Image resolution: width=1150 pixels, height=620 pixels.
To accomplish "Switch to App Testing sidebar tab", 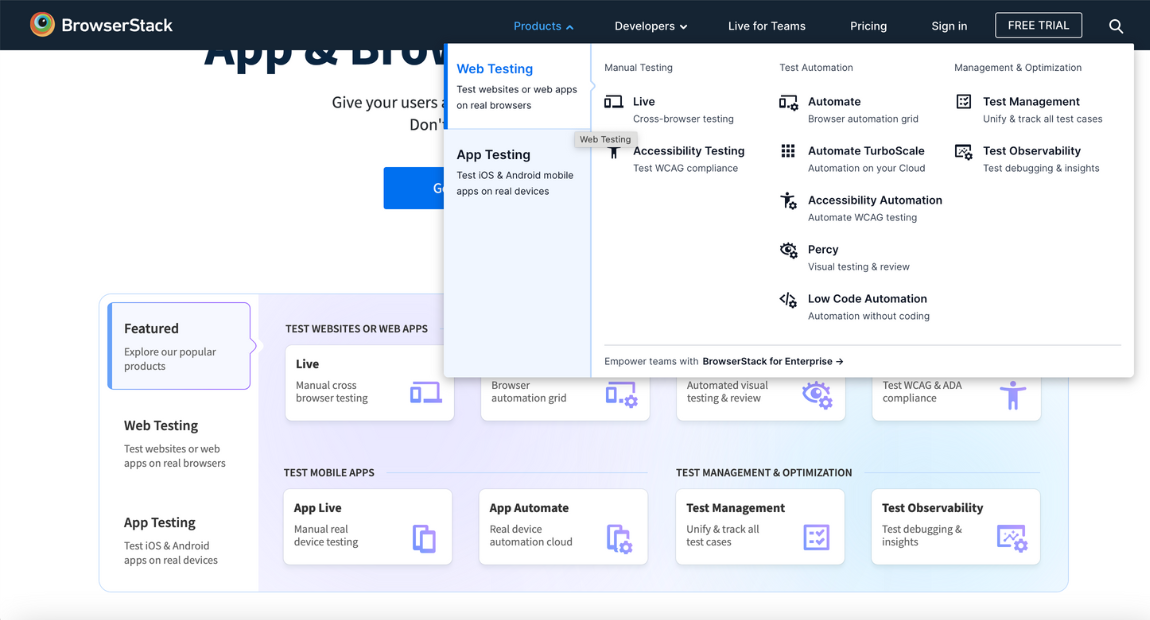I will pyautogui.click(x=172, y=540).
